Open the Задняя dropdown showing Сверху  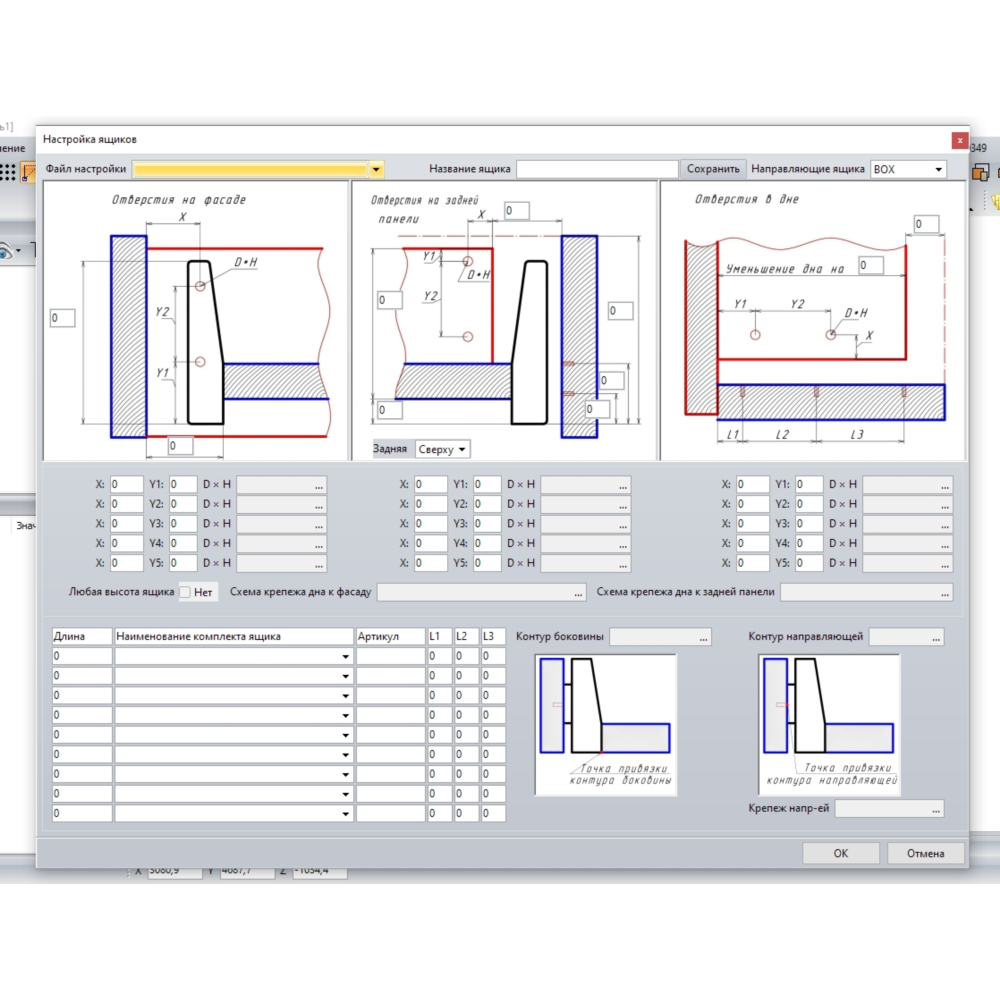pyautogui.click(x=443, y=450)
